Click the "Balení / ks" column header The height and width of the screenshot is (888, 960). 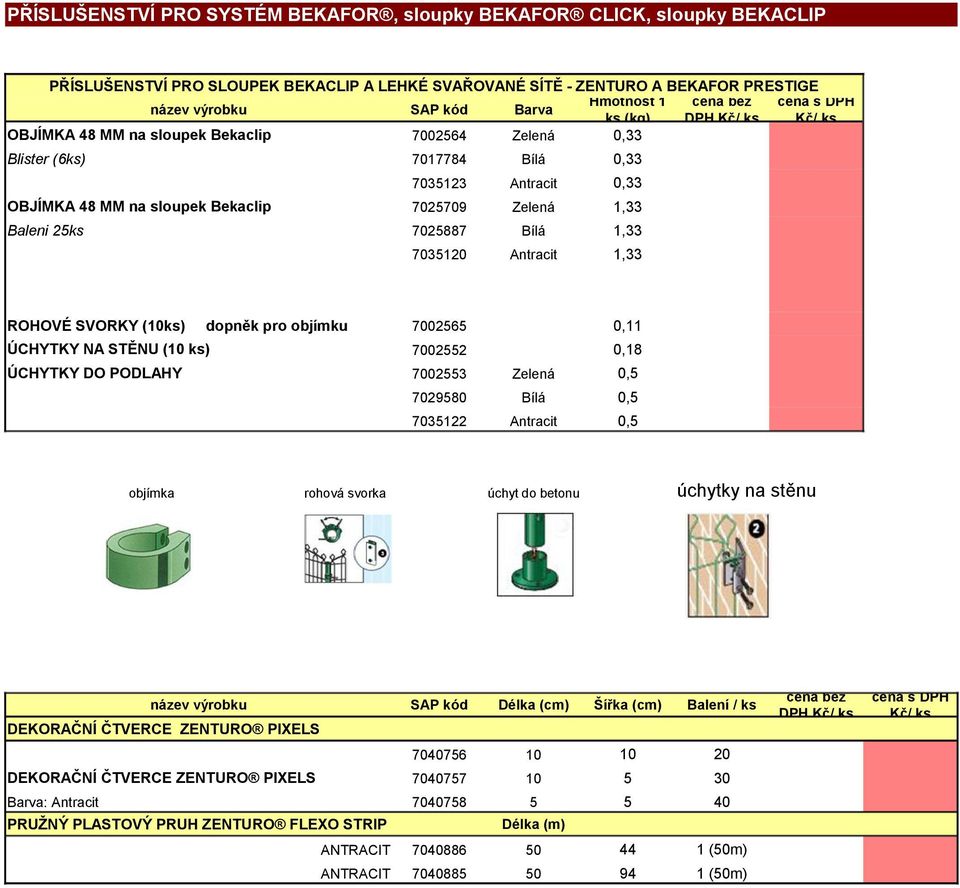click(722, 705)
